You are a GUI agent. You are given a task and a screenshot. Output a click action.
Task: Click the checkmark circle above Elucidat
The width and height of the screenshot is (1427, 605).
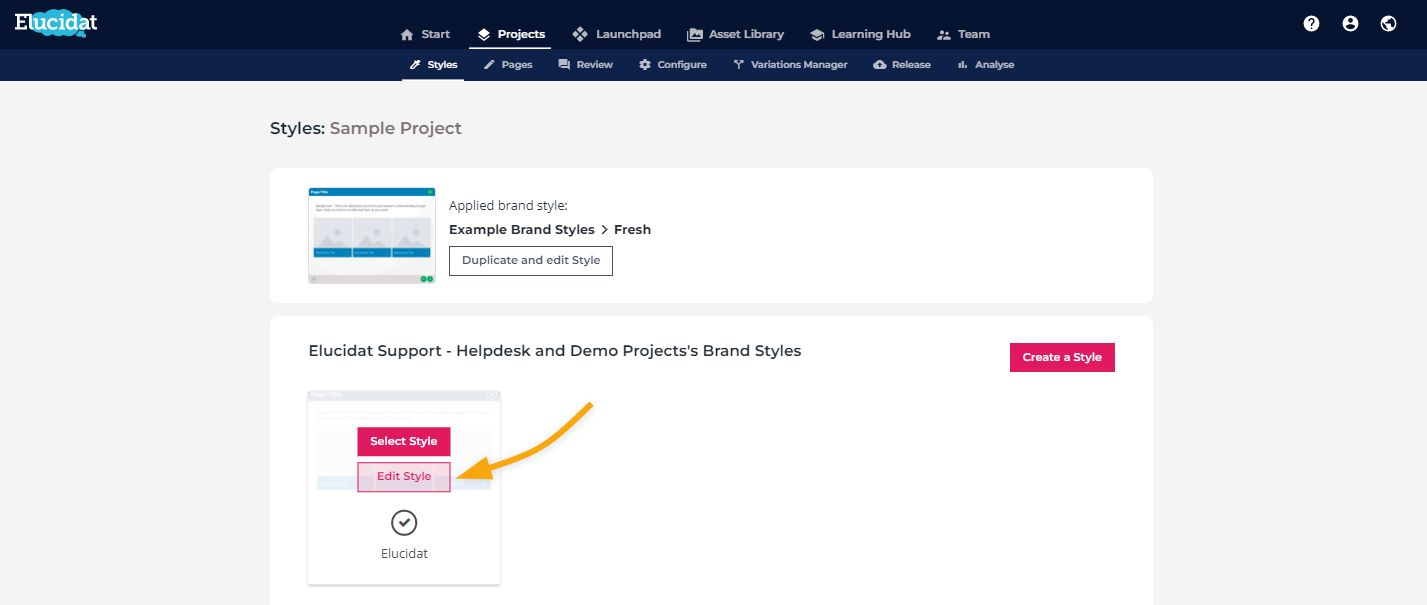pos(404,522)
